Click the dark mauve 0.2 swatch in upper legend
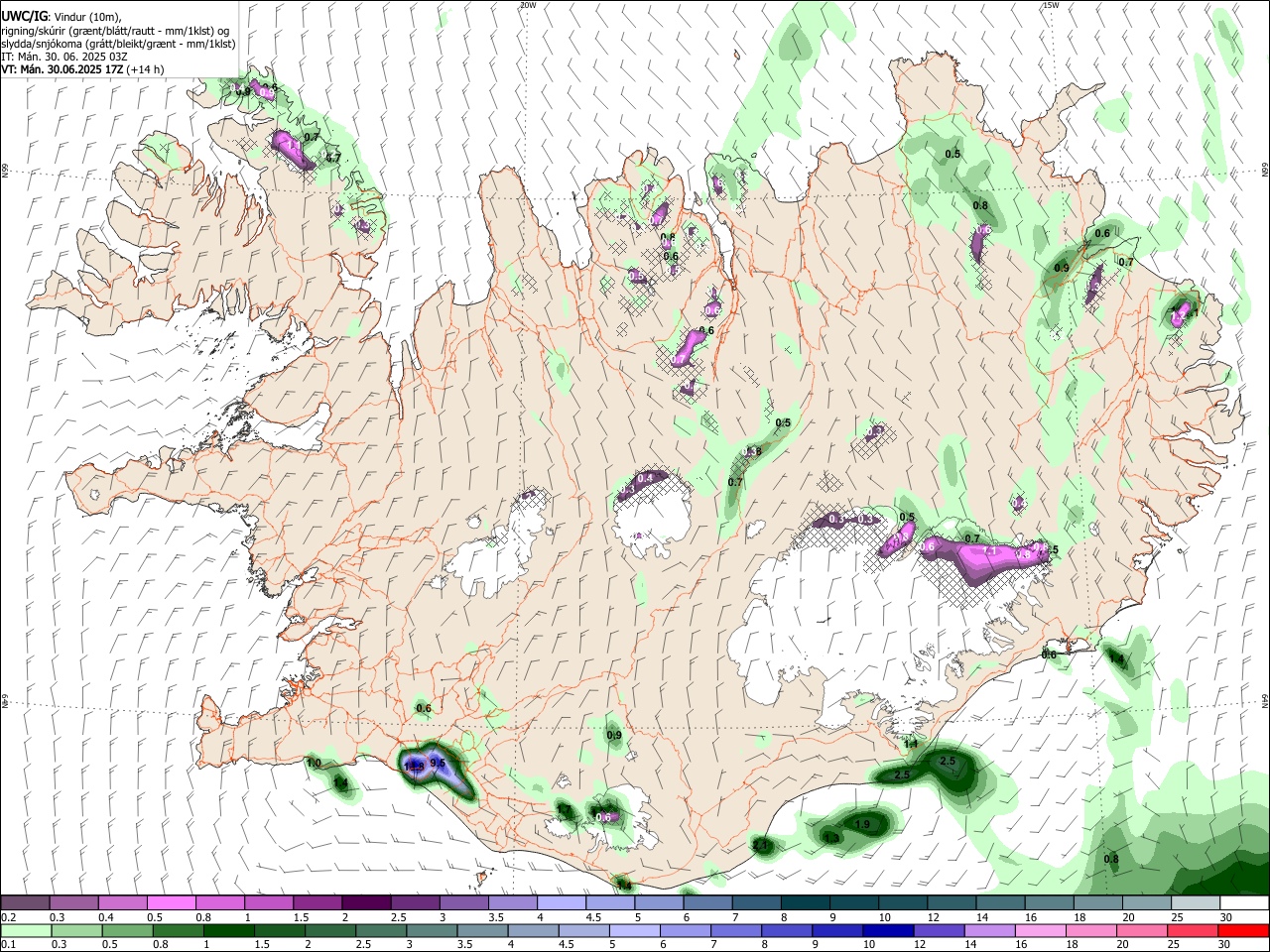Screen dimensions: 1270x952 (25, 903)
